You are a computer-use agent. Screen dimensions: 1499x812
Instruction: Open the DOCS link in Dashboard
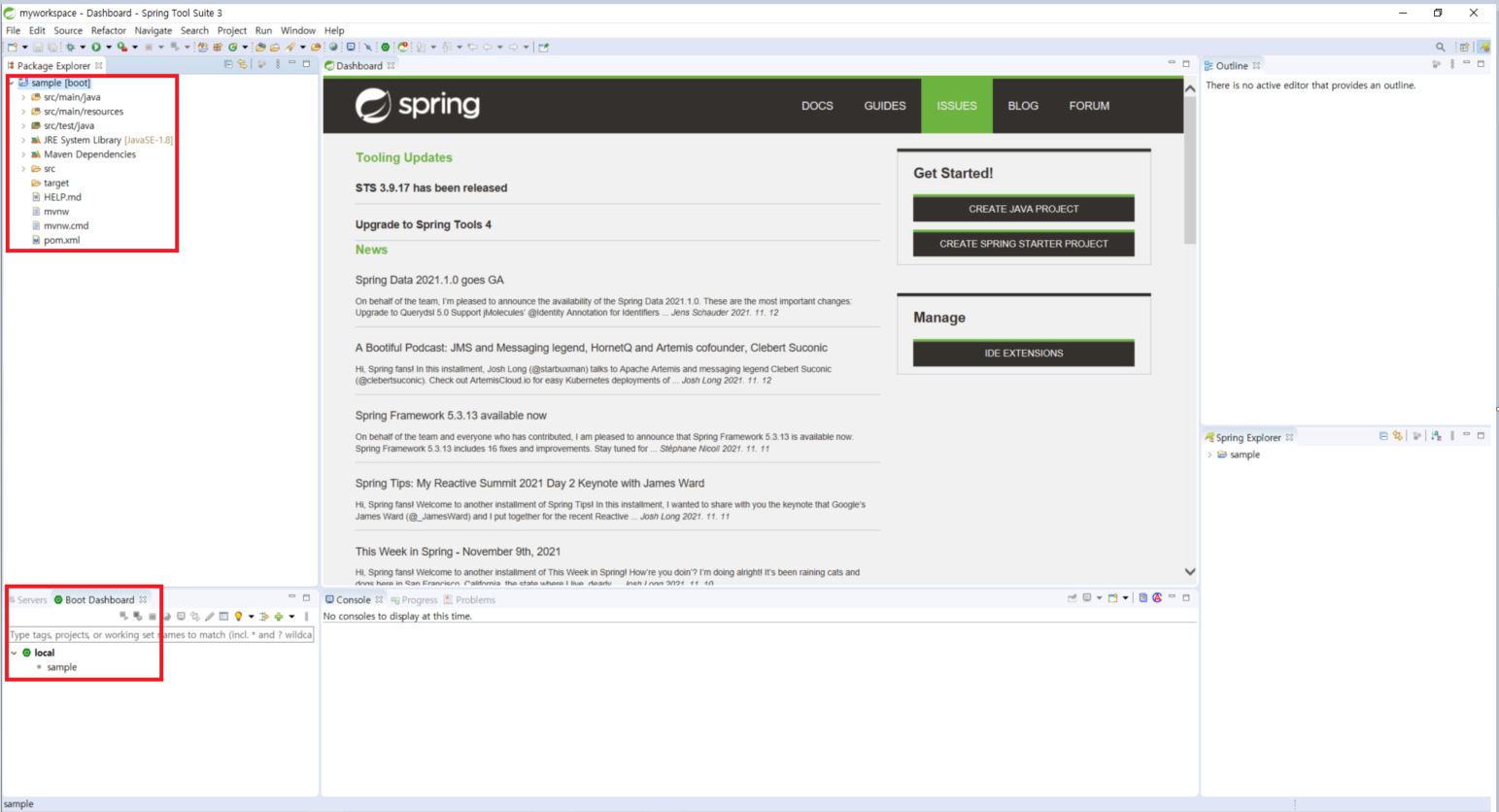pyautogui.click(x=817, y=106)
